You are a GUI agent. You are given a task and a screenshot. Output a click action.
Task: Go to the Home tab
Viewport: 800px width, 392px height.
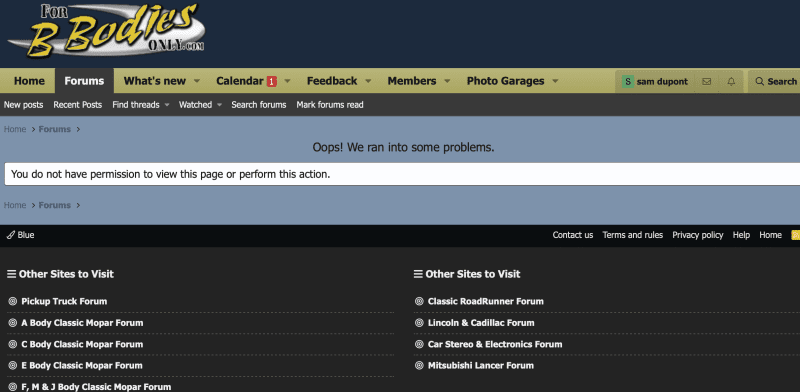click(29, 81)
